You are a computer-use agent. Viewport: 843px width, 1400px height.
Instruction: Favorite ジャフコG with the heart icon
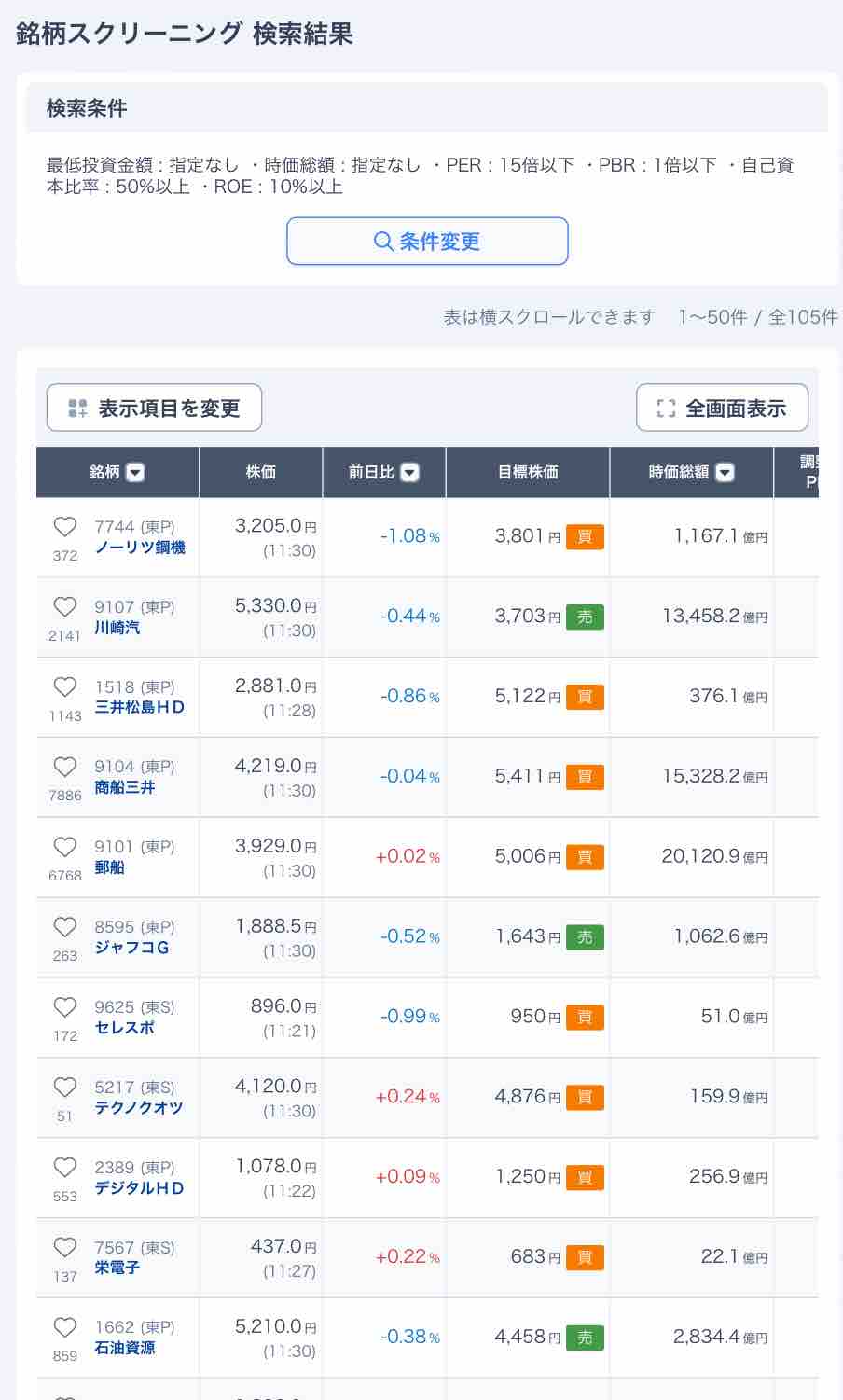pyautogui.click(x=65, y=927)
